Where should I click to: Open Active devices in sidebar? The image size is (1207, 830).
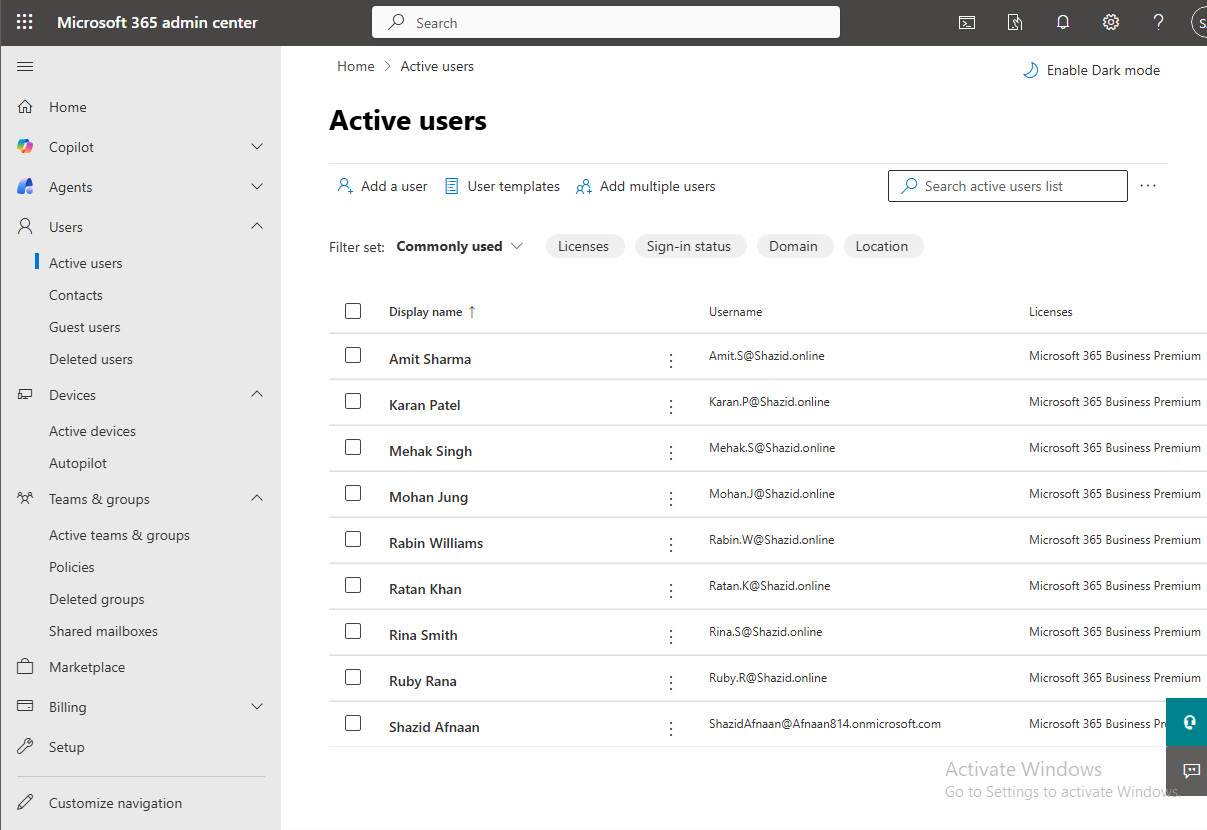(93, 431)
